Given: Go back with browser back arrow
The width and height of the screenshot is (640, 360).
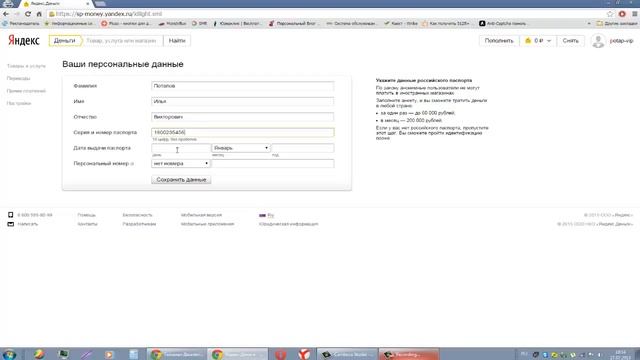Looking at the screenshot, I should (6, 14).
